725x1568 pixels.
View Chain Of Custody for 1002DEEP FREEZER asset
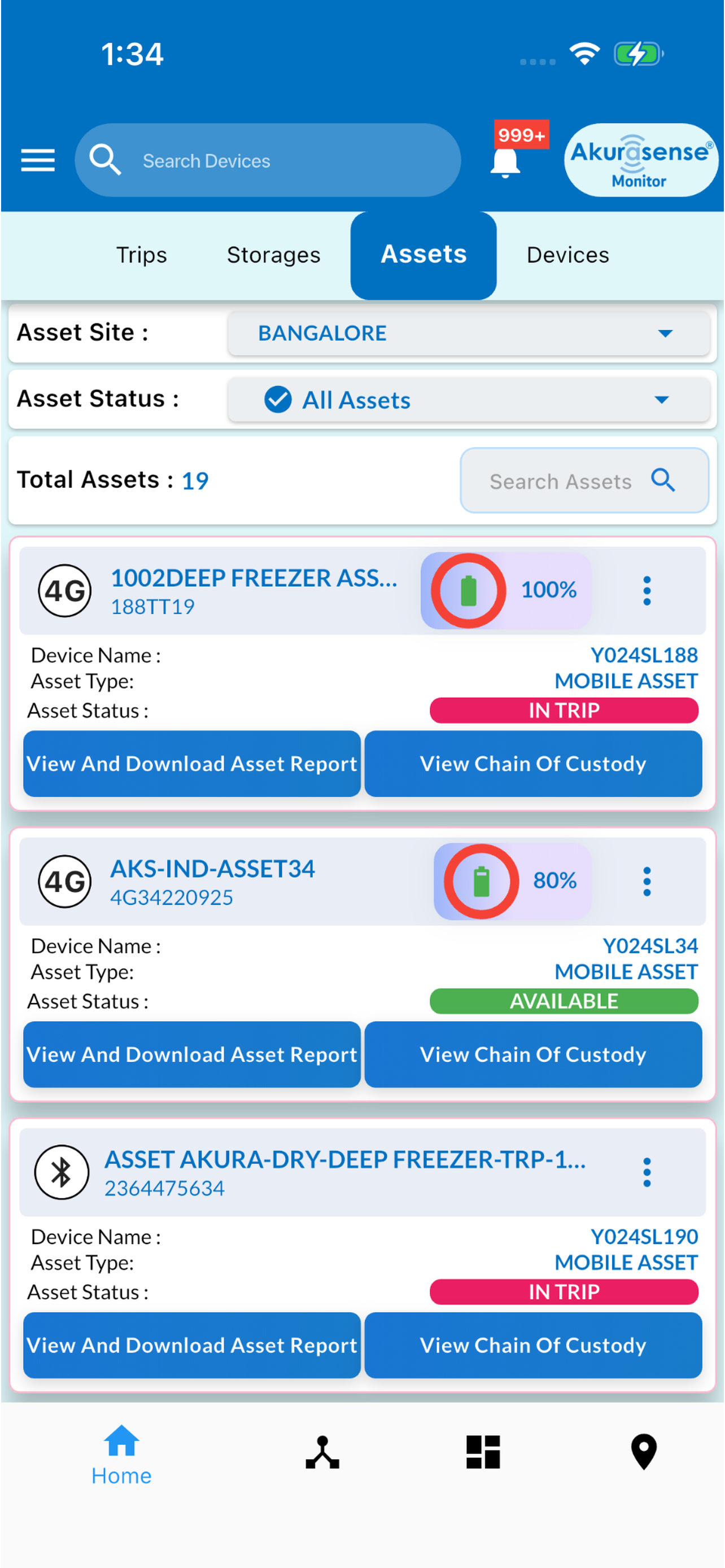pyautogui.click(x=533, y=764)
